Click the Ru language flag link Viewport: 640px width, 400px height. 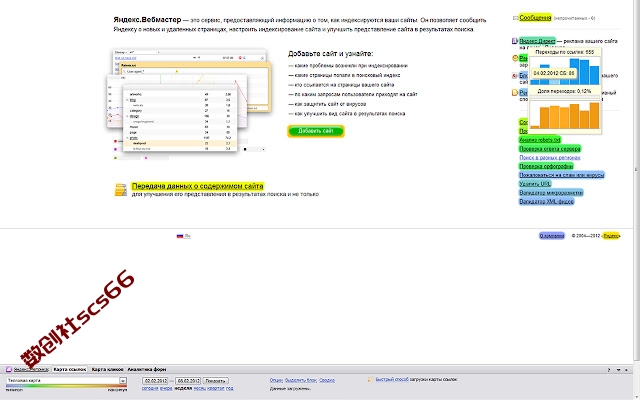point(184,236)
